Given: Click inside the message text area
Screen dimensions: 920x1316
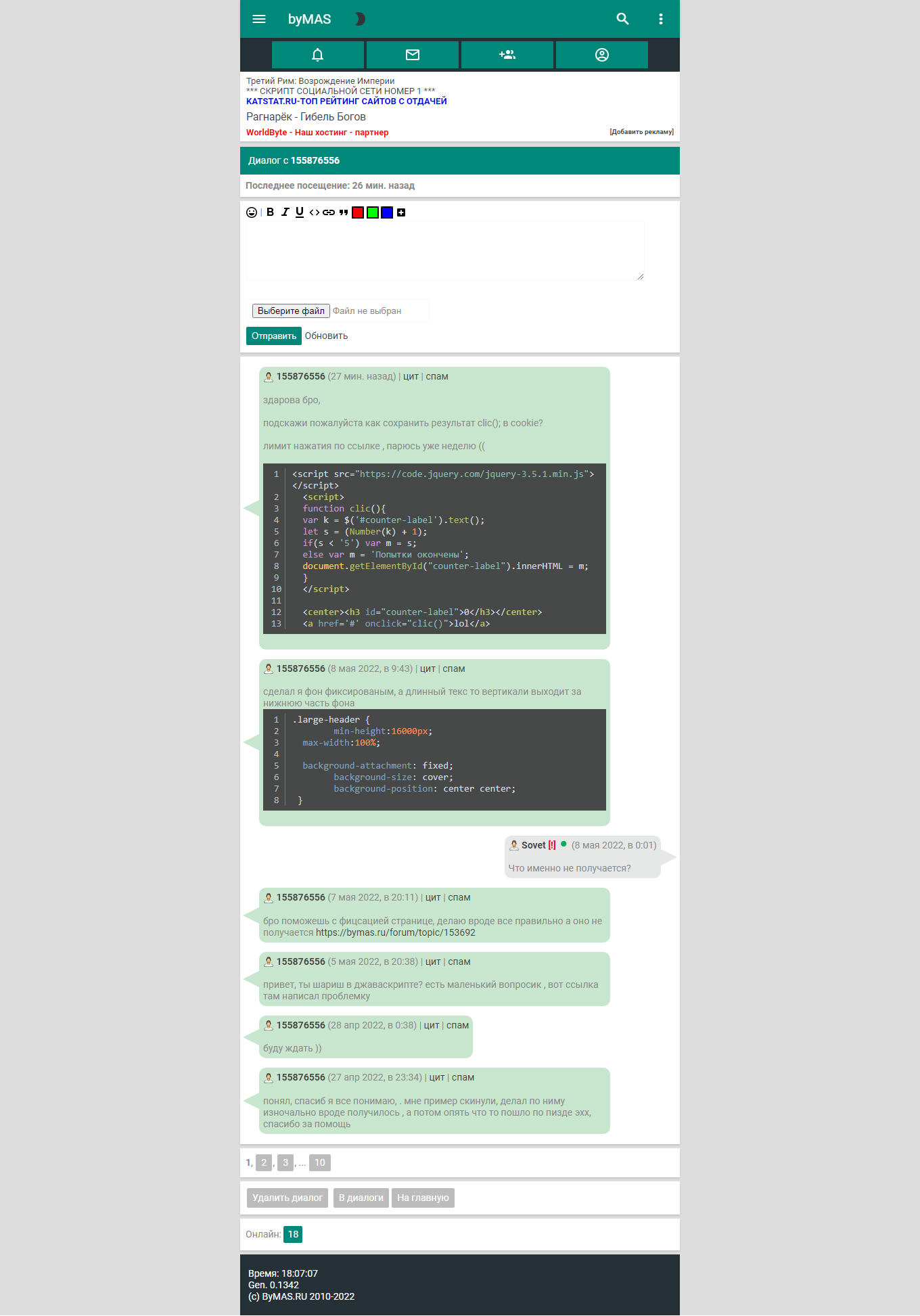Looking at the screenshot, I should tap(445, 250).
